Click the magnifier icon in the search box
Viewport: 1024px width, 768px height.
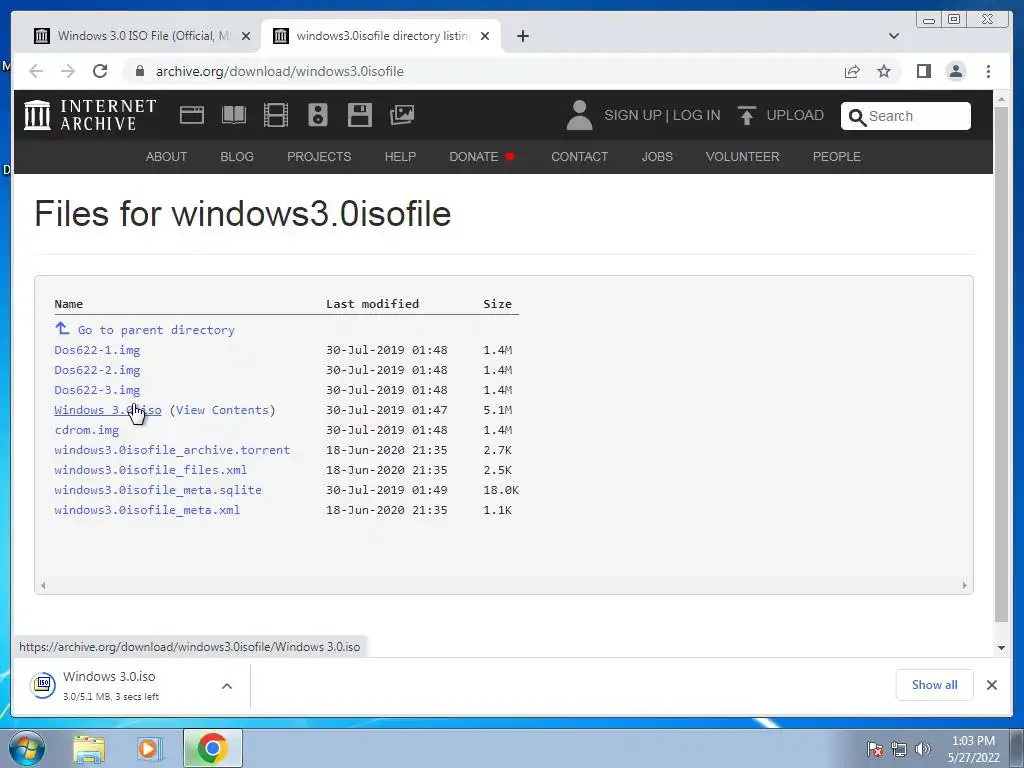point(857,117)
